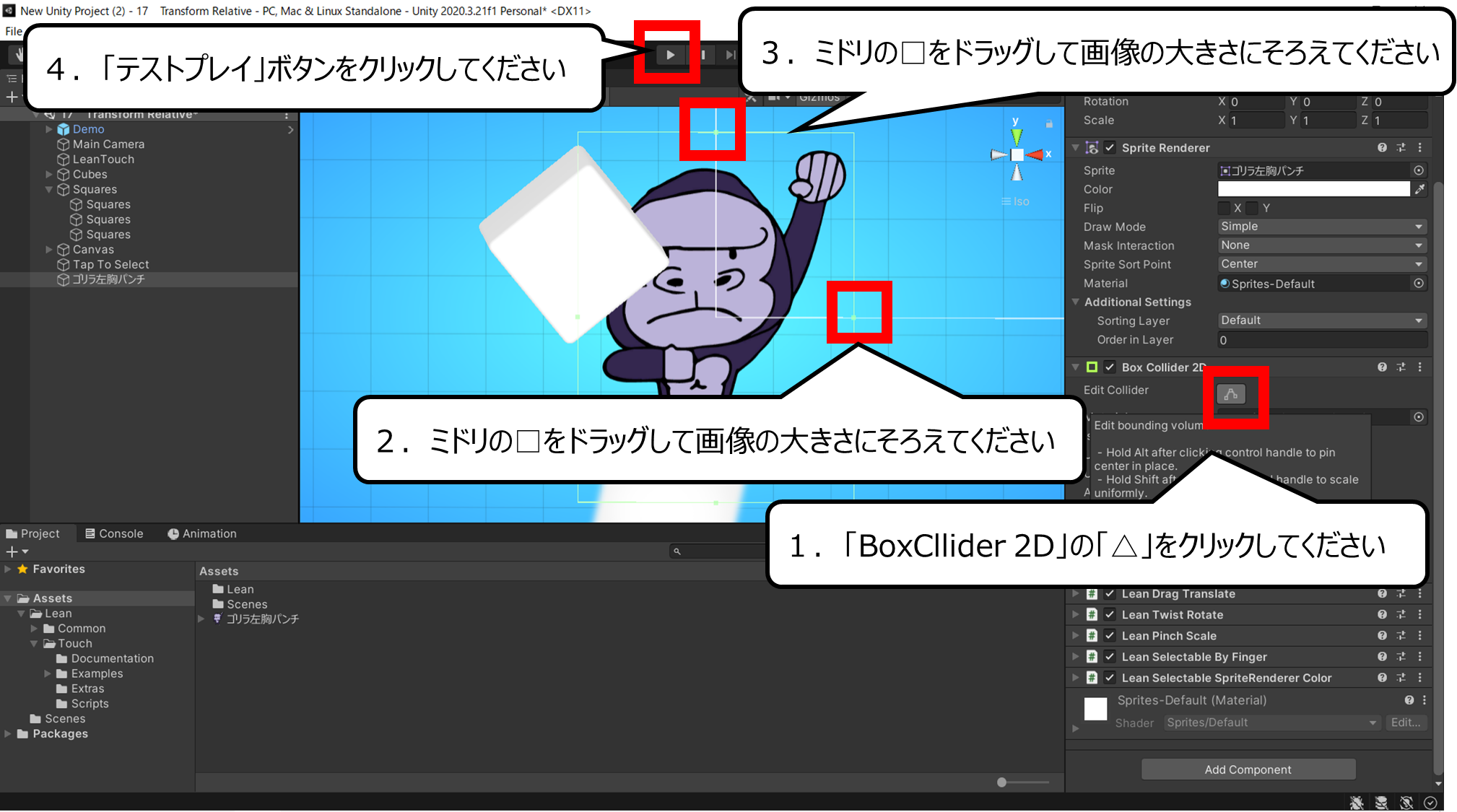
Task: Disable the Lean Pinch Scale component checkbox
Action: click(1110, 635)
